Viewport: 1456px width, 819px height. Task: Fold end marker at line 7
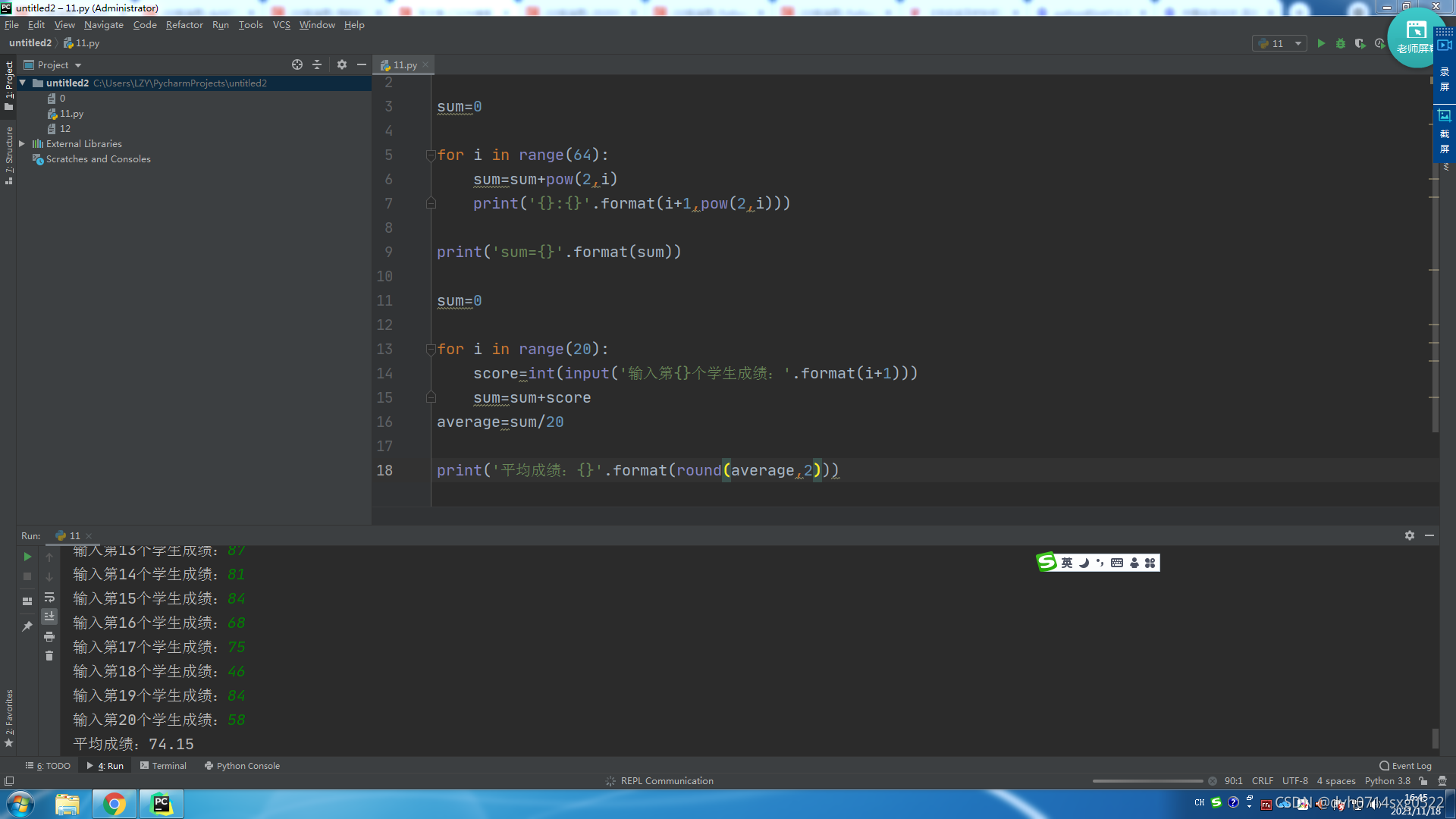click(431, 203)
